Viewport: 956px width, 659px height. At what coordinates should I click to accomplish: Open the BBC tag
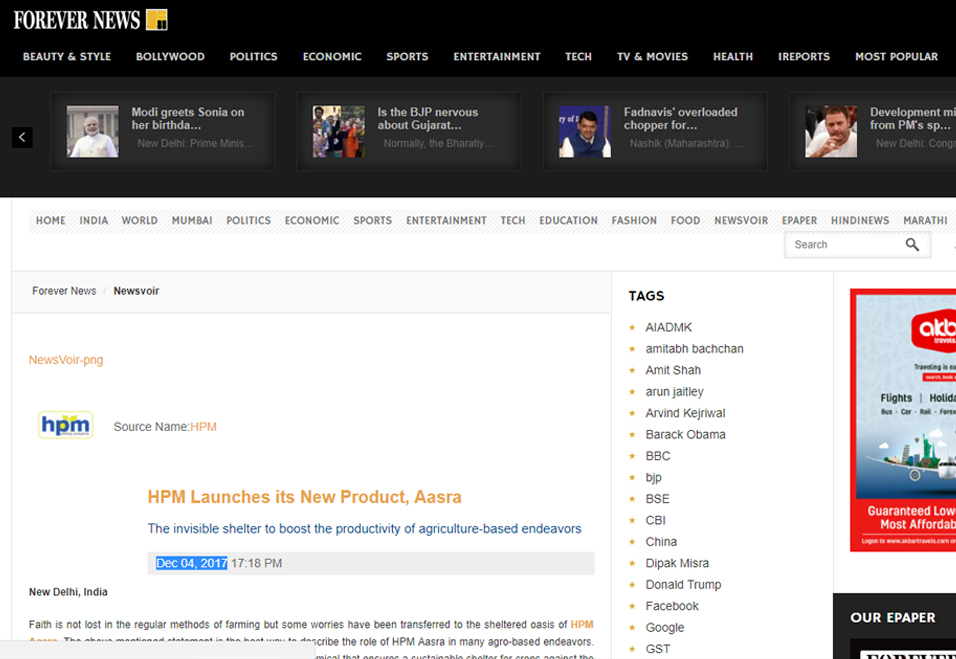[x=658, y=456]
